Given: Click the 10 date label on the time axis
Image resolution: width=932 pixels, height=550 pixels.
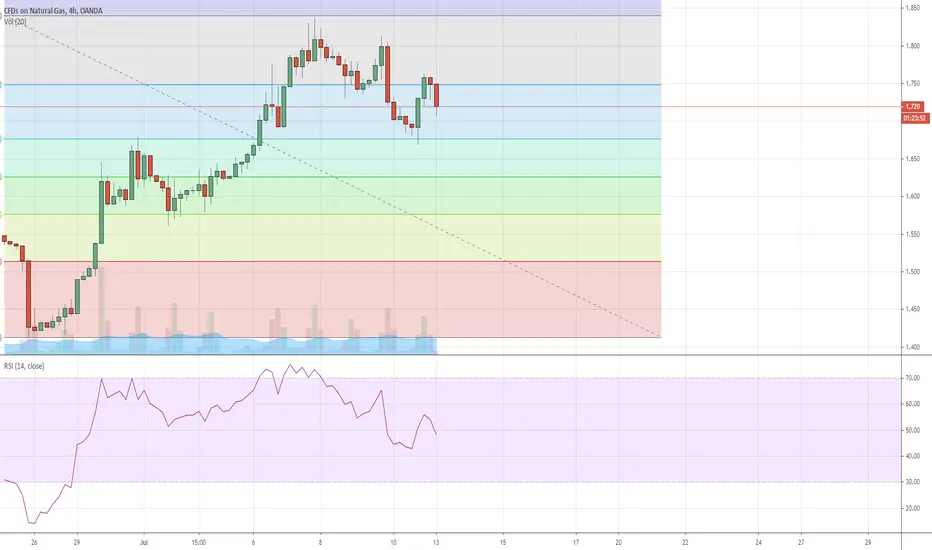Looking at the screenshot, I should [393, 542].
